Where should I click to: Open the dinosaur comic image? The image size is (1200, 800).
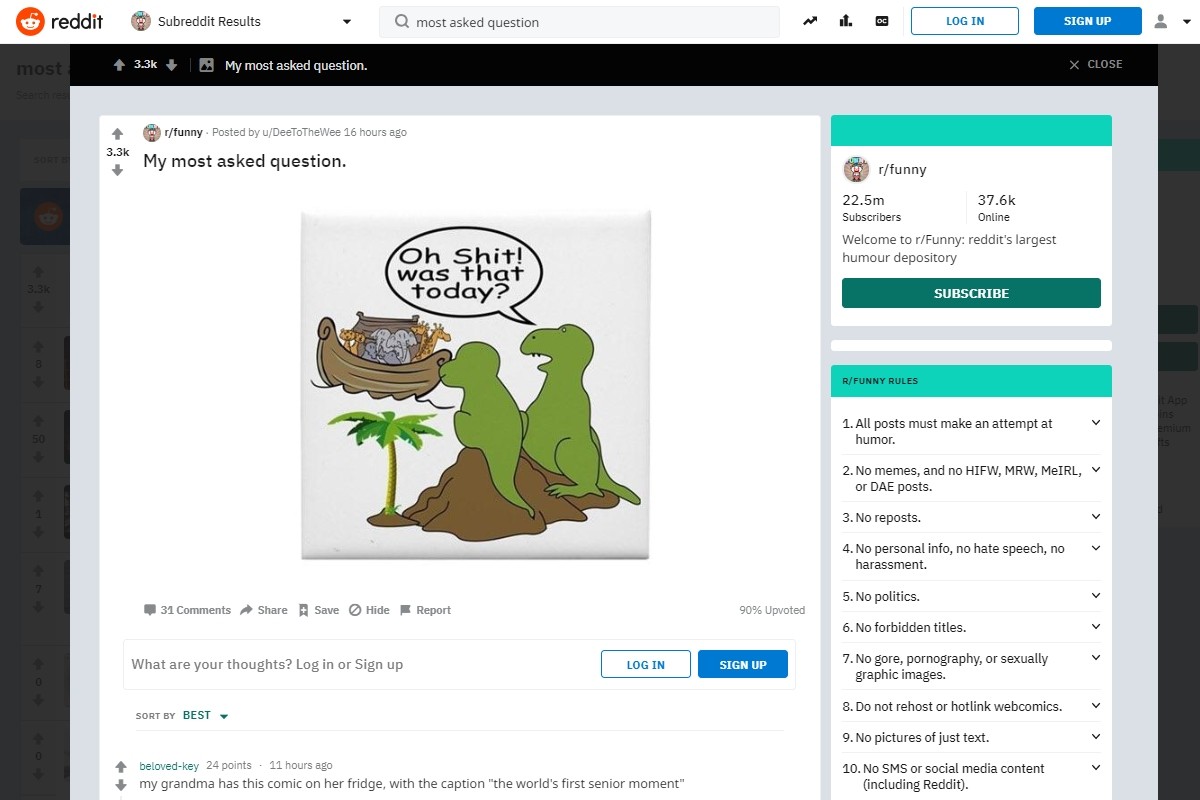pyautogui.click(x=476, y=385)
